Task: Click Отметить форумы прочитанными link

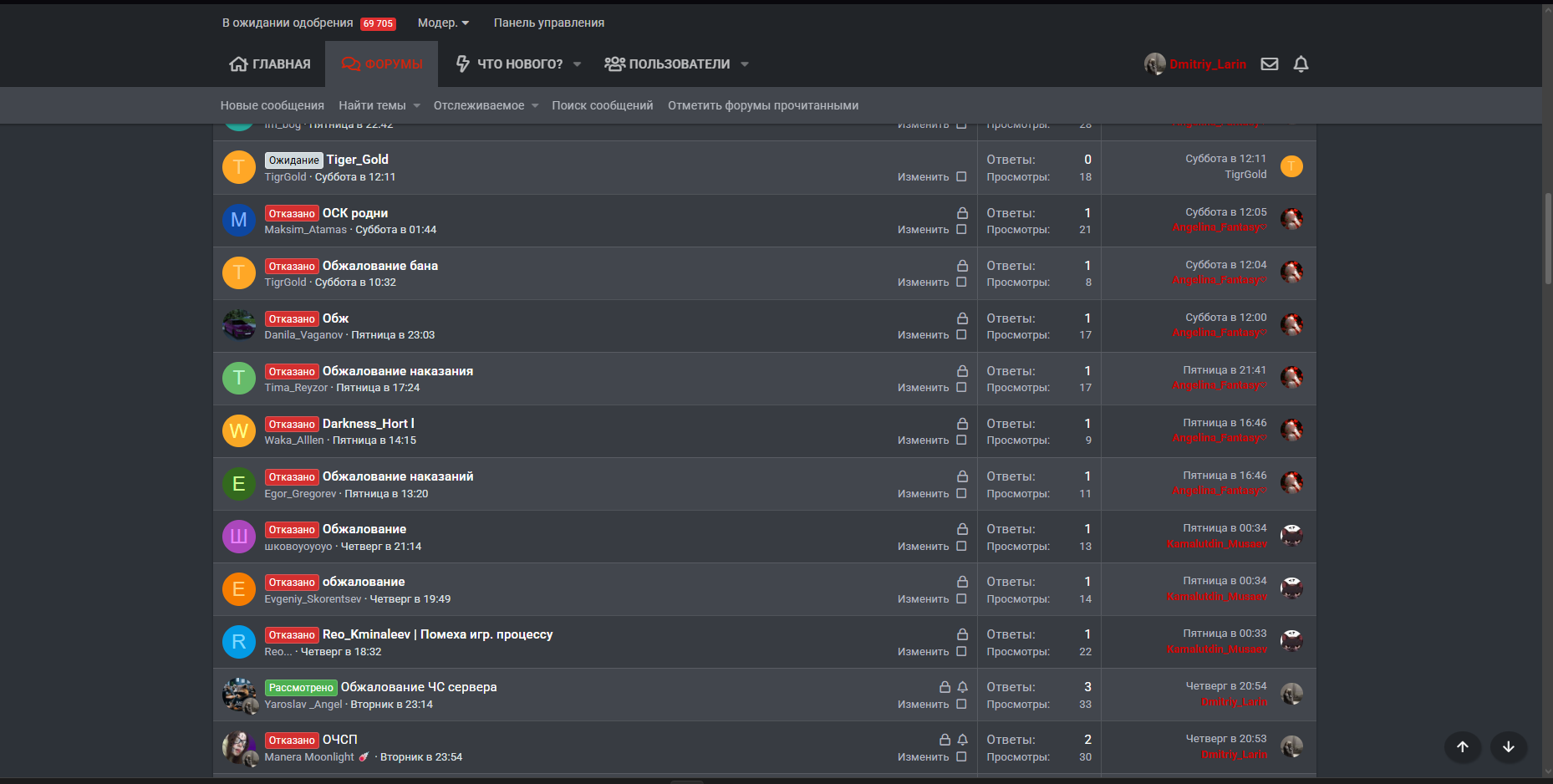Action: click(762, 106)
